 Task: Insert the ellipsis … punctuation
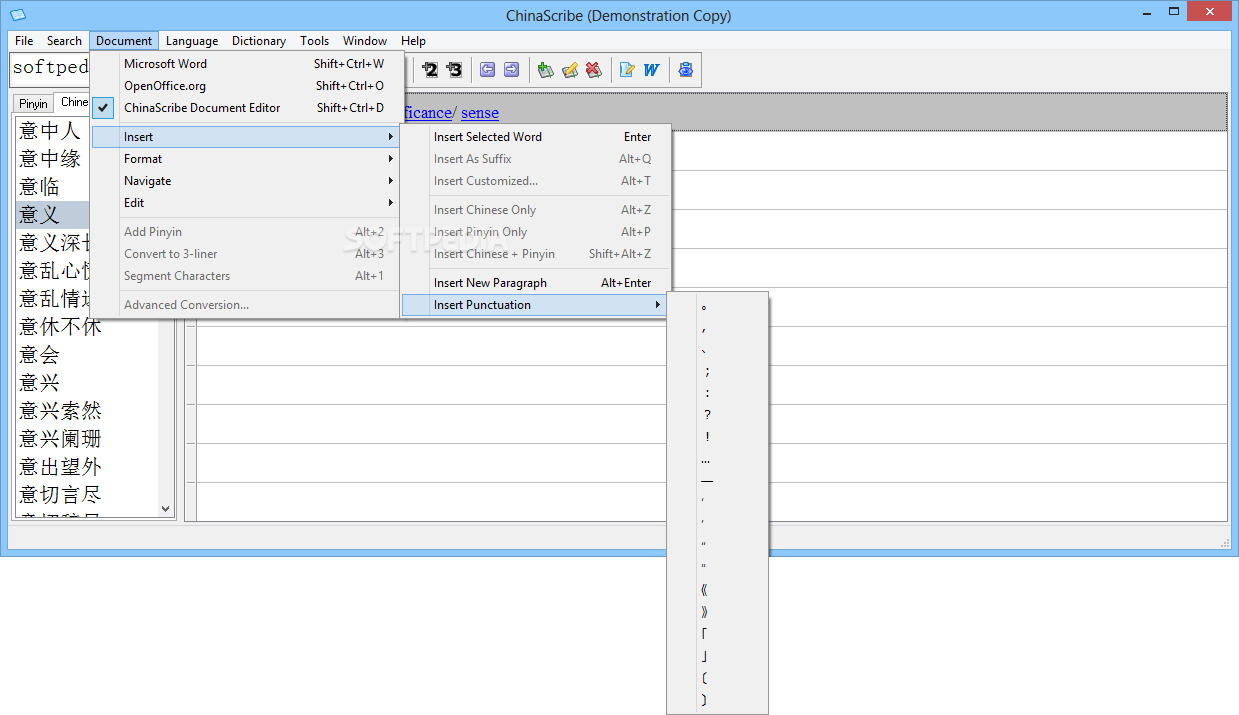717,459
